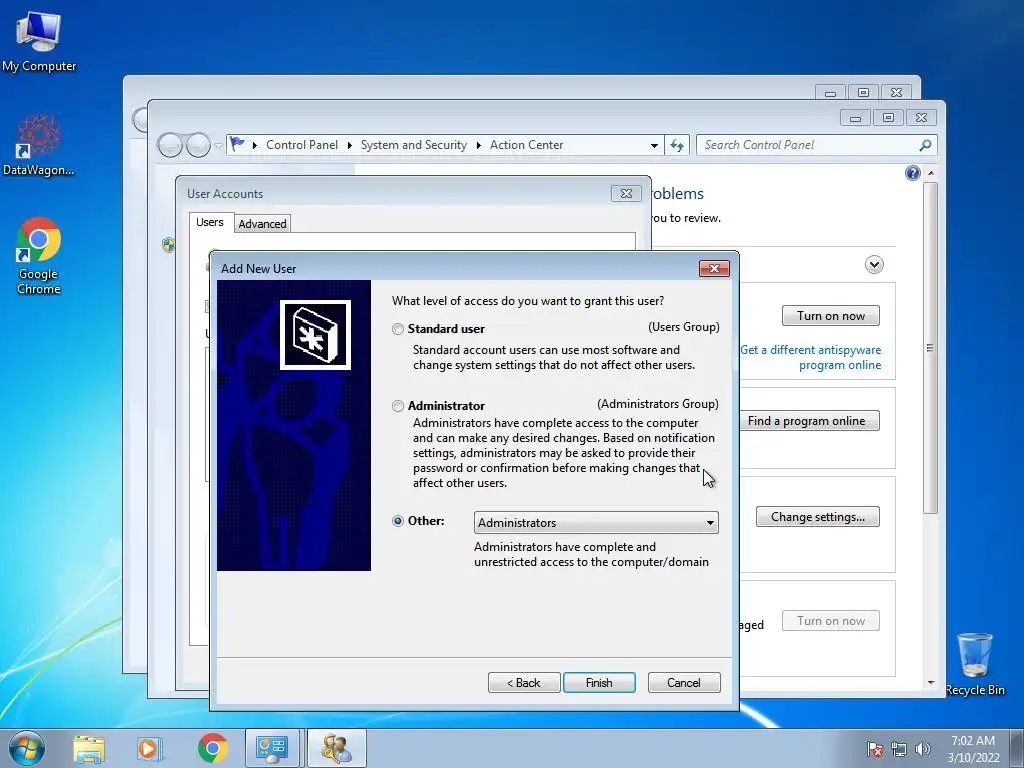Click the refresh icon beside the address bar

tap(677, 146)
